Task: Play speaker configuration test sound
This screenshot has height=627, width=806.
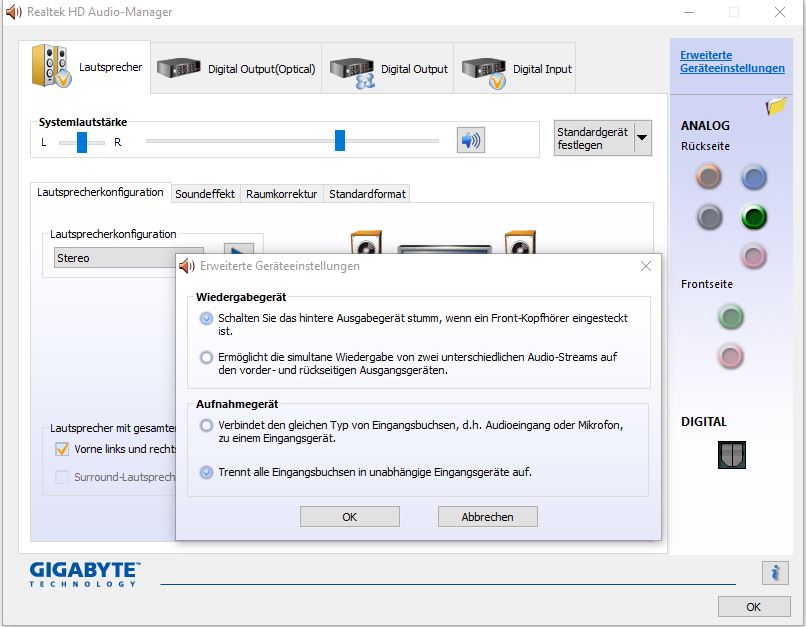Action: point(239,249)
